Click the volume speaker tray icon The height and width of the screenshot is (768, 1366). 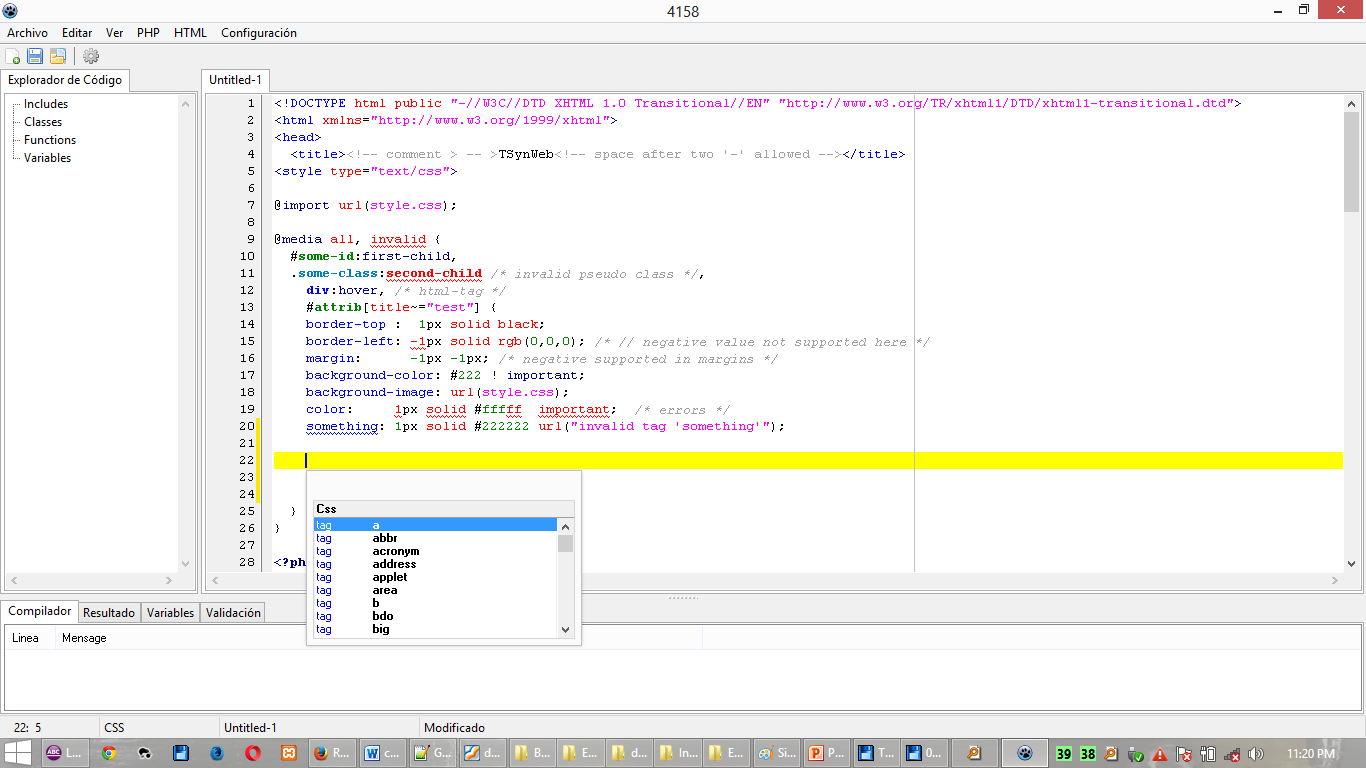[x=1256, y=754]
